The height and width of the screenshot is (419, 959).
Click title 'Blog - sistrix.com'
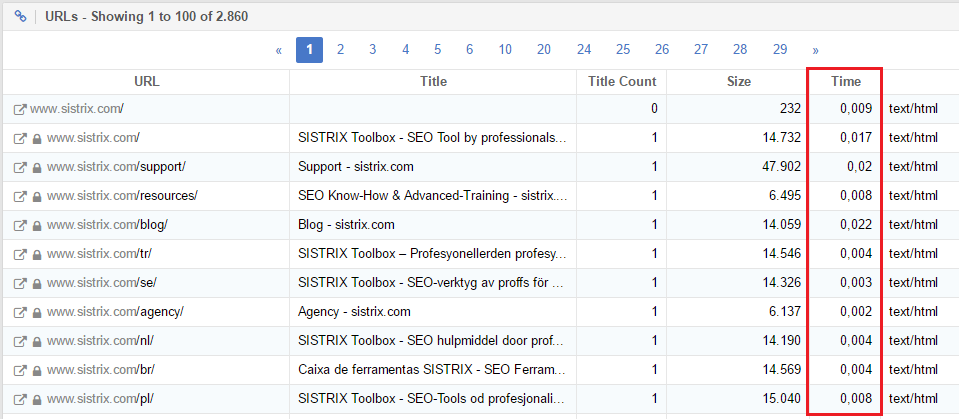(346, 225)
